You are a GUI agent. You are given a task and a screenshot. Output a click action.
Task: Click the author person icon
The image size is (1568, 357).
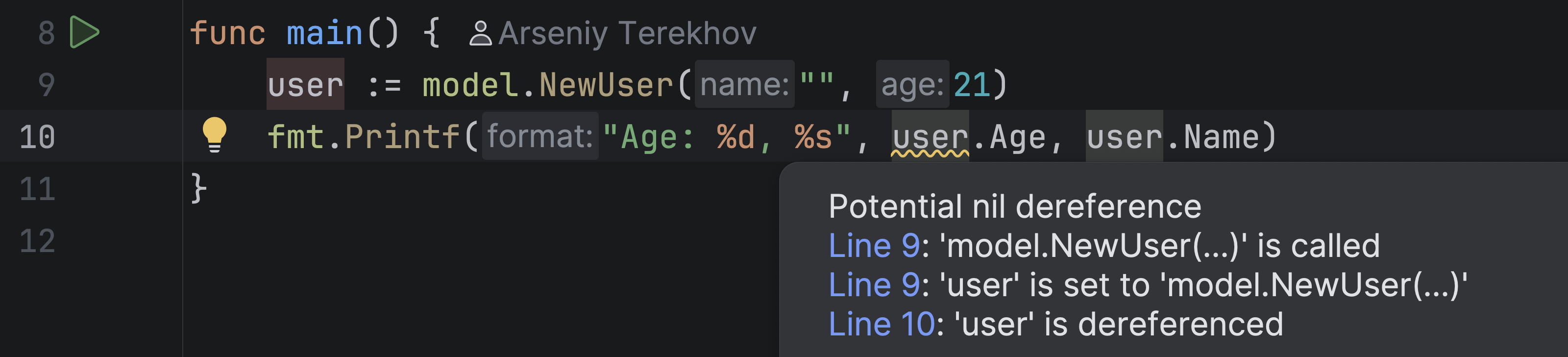tap(480, 33)
